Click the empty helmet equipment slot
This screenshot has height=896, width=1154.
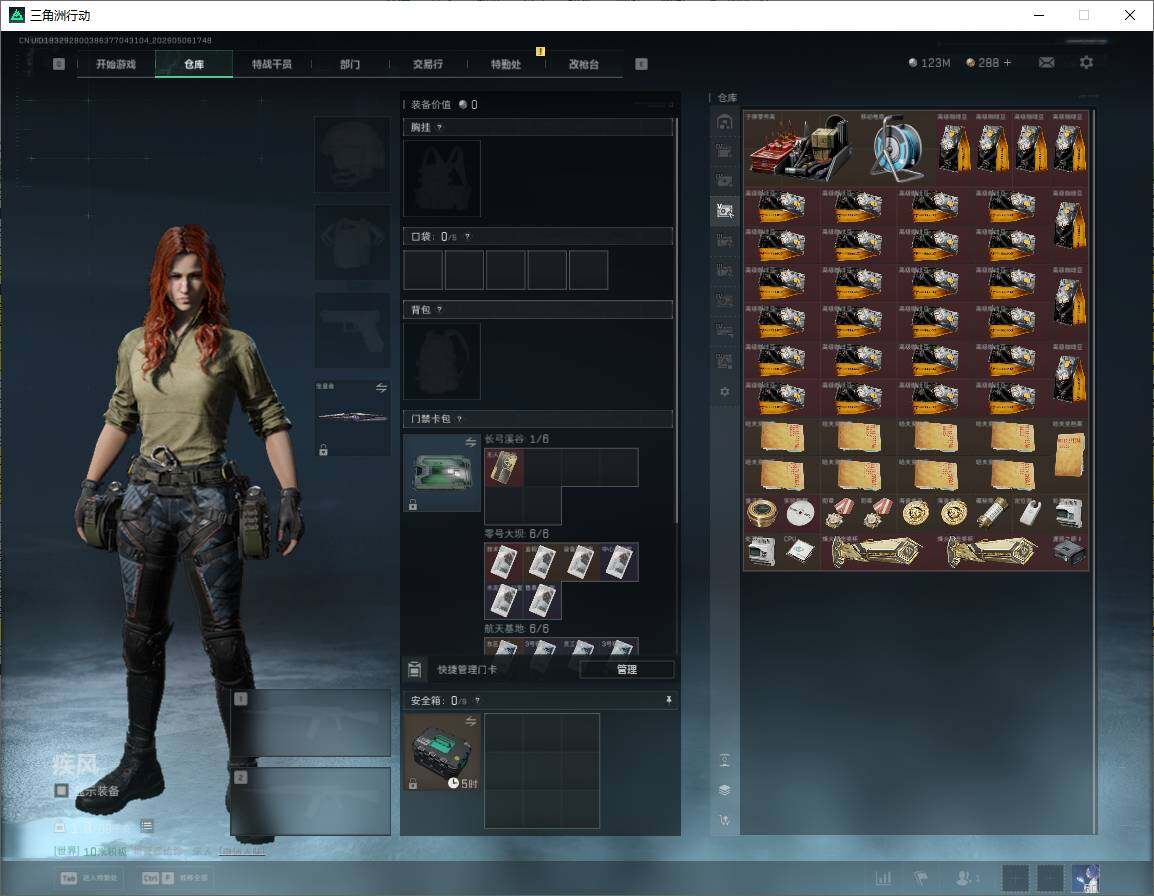point(353,155)
